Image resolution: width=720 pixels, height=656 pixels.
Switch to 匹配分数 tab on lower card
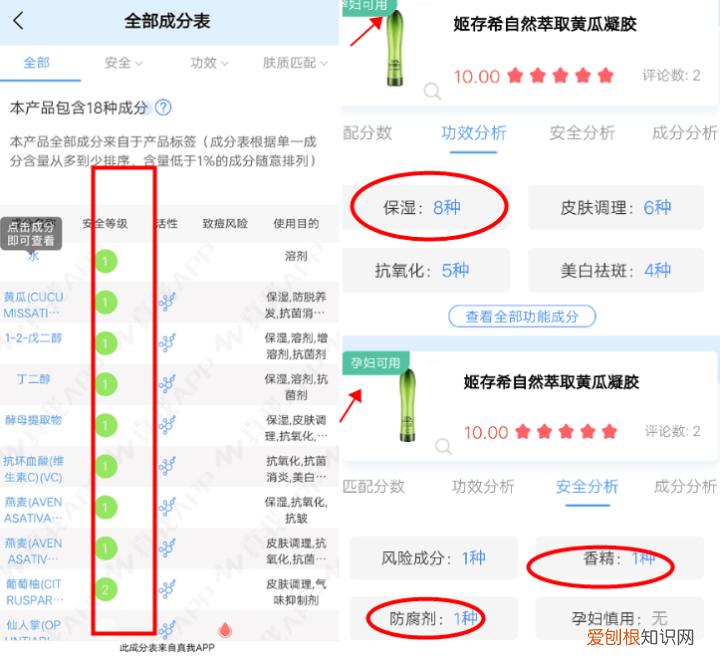click(373, 486)
